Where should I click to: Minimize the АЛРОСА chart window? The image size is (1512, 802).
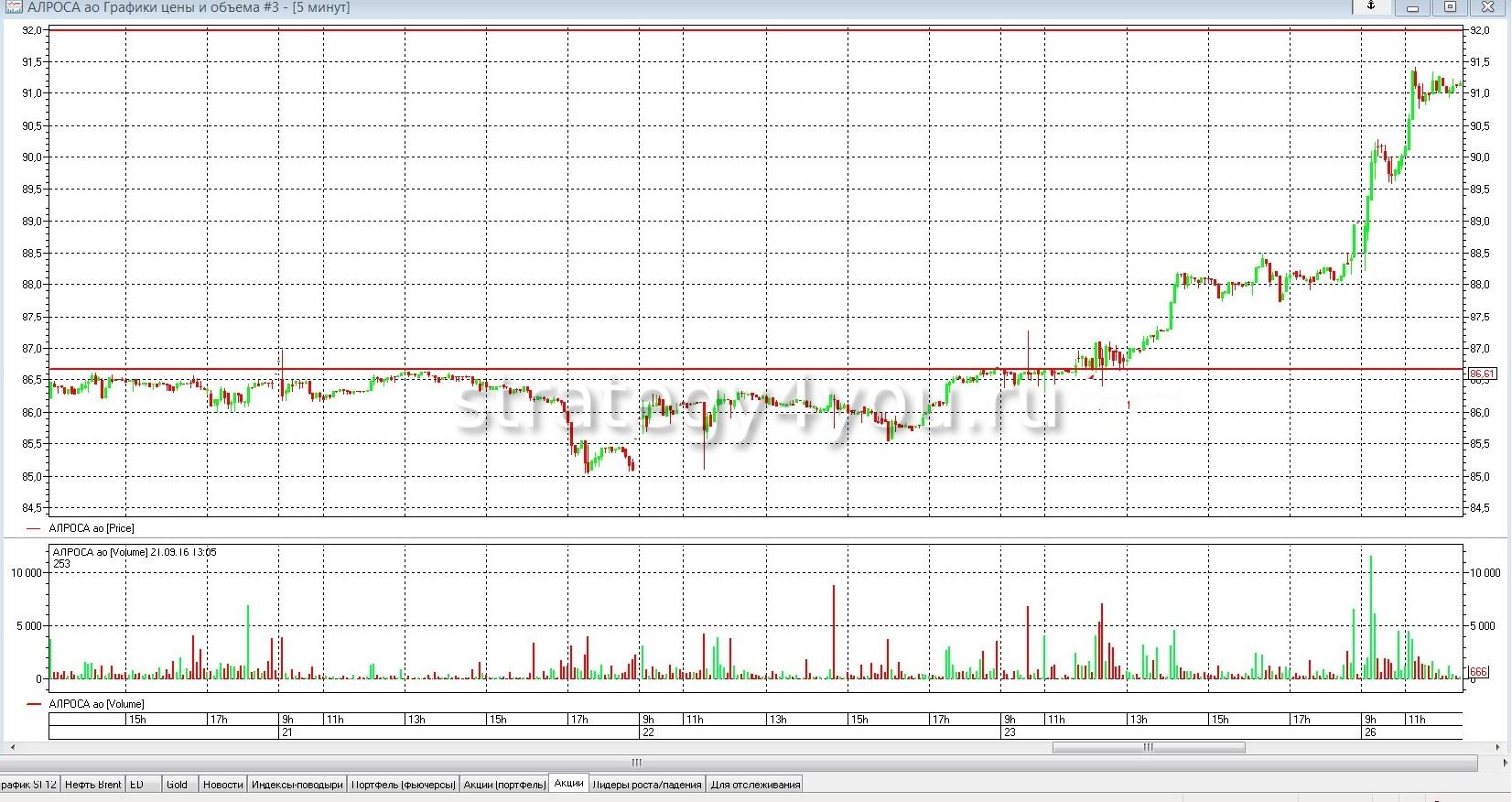tap(1412, 7)
